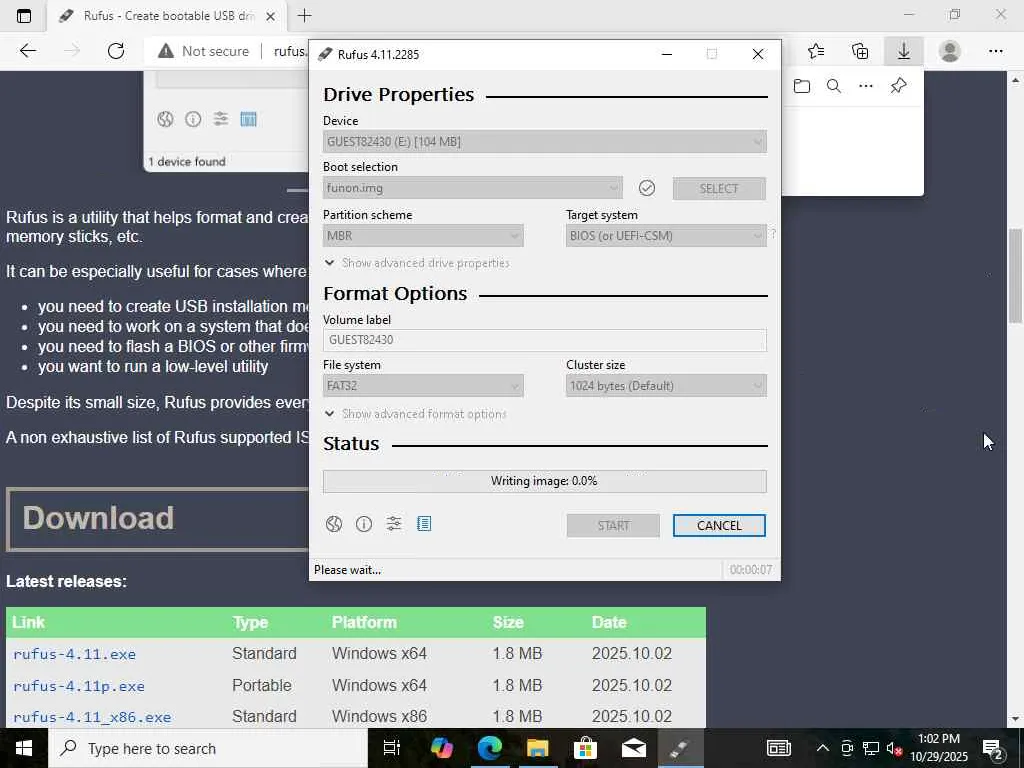Open Windows Start menu

24,748
